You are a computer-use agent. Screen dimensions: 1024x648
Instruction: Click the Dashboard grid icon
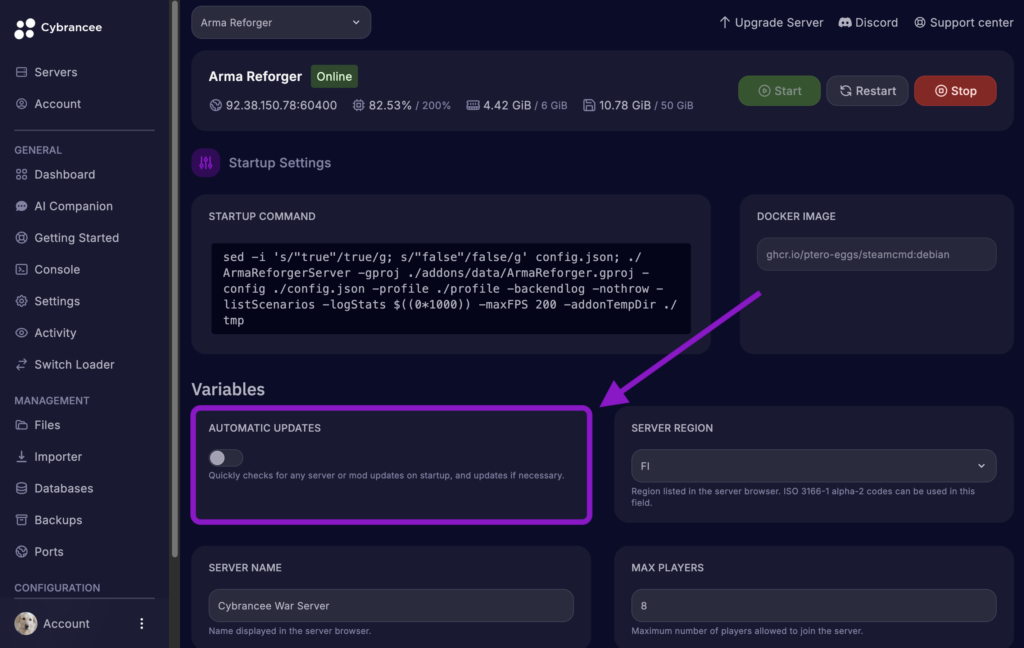(22, 174)
